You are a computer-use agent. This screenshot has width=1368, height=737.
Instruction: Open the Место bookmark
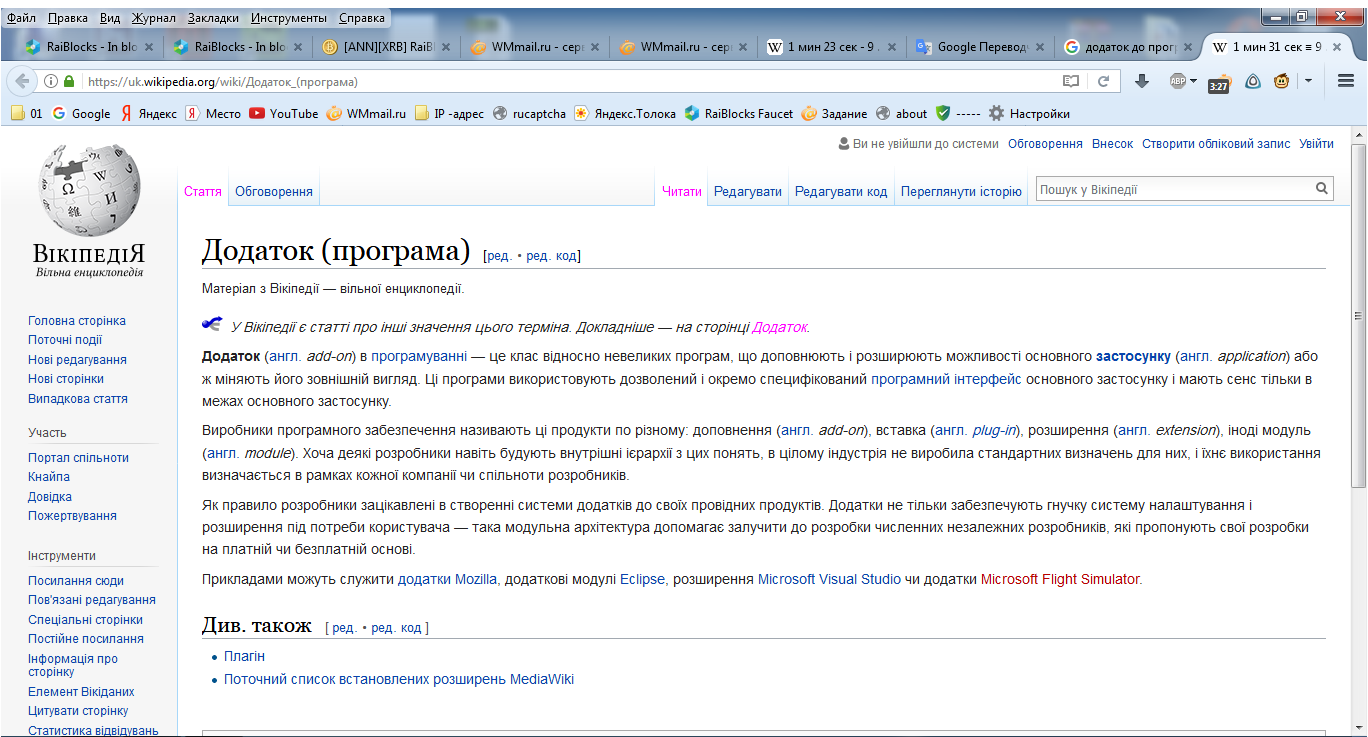coord(213,113)
